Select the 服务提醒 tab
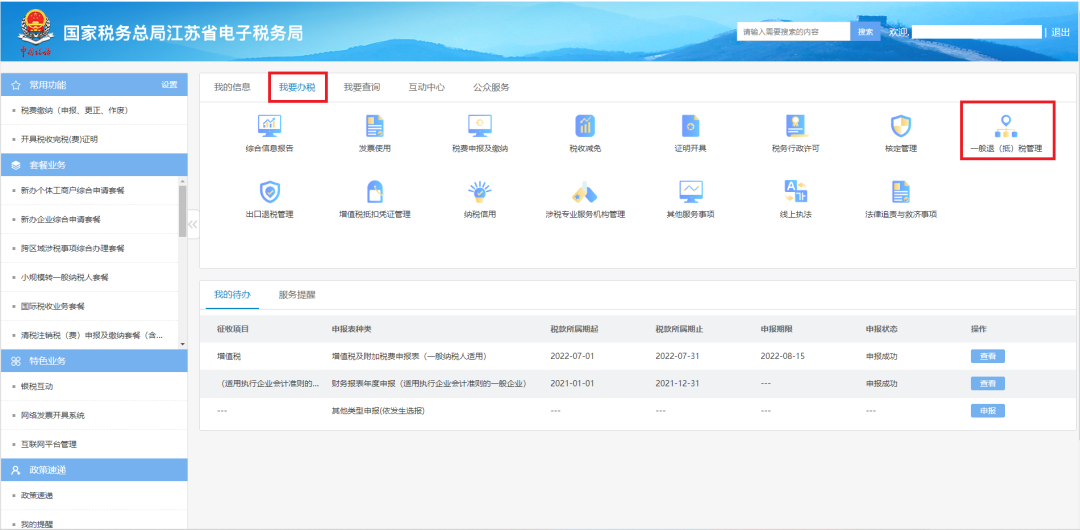1080x530 pixels. 297,294
